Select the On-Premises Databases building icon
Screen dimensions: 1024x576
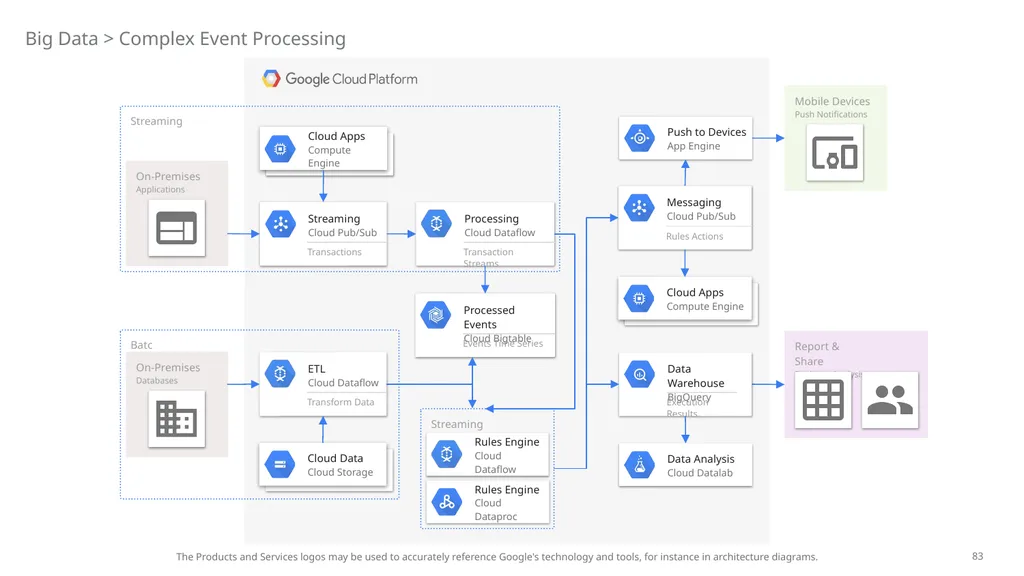pyautogui.click(x=176, y=419)
